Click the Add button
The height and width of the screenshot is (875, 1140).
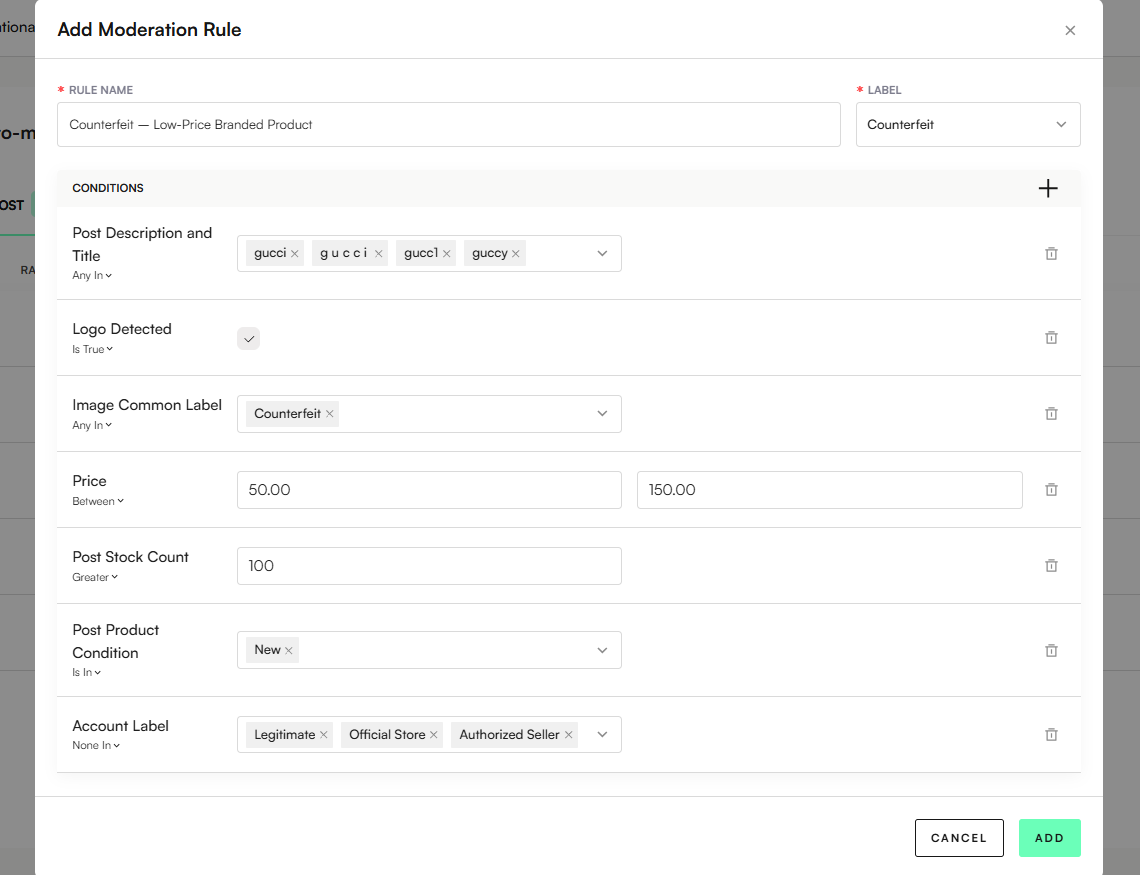coord(1049,838)
